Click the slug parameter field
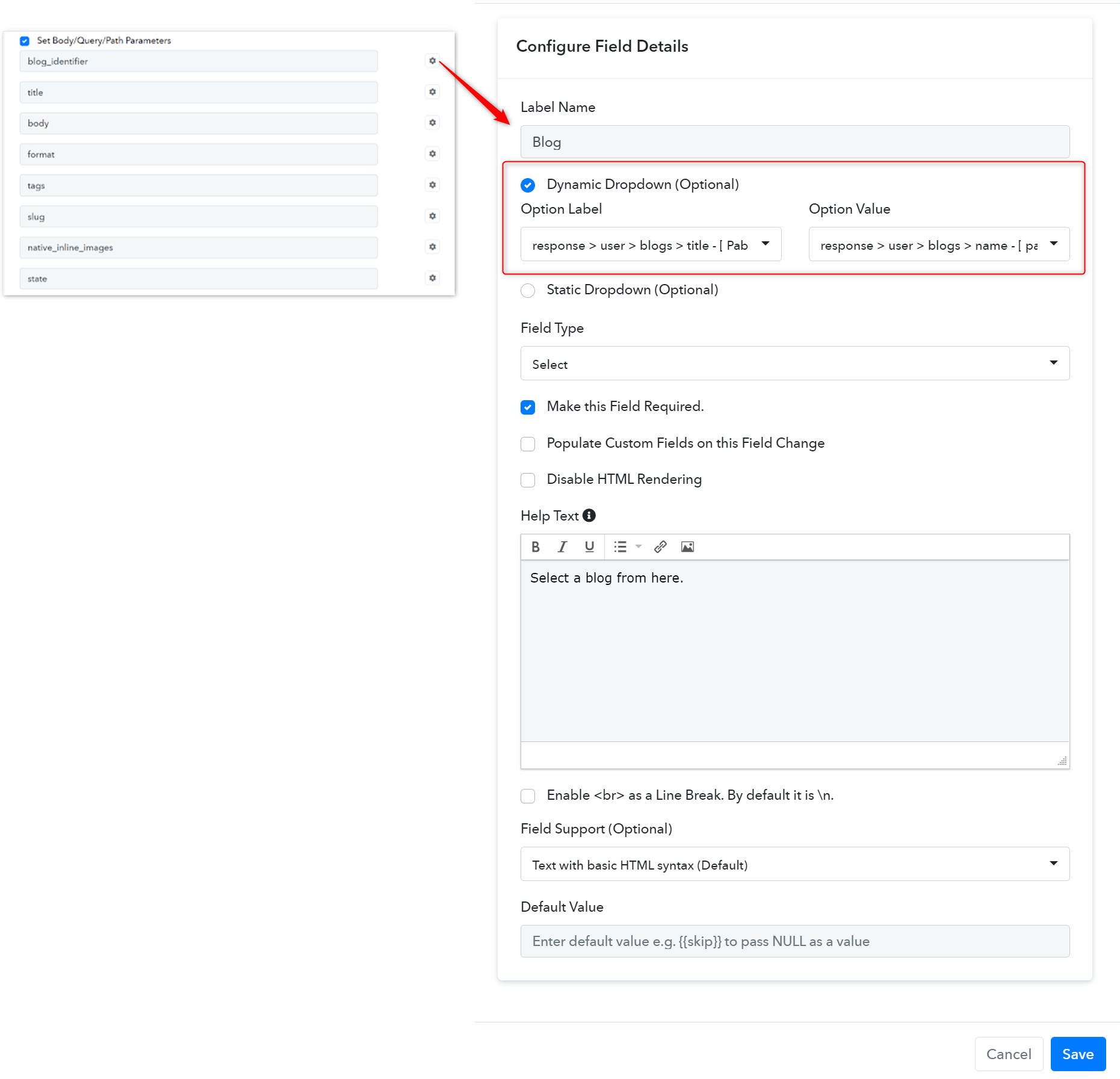Image resolution: width=1120 pixels, height=1079 pixels. [199, 217]
